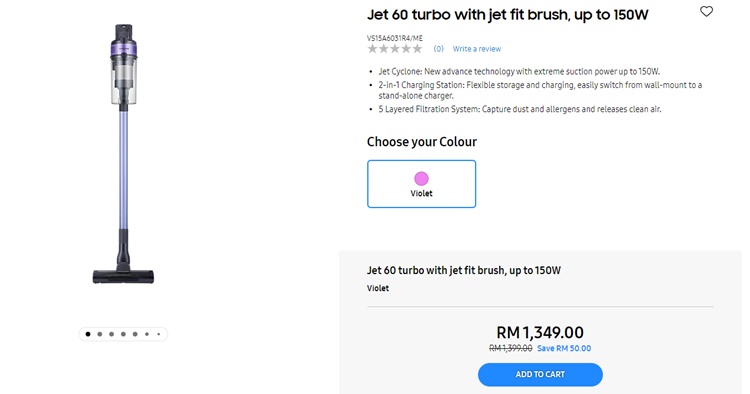Click the vacuum cleaner product image
Viewport: 750px width, 394px height.
click(x=123, y=154)
